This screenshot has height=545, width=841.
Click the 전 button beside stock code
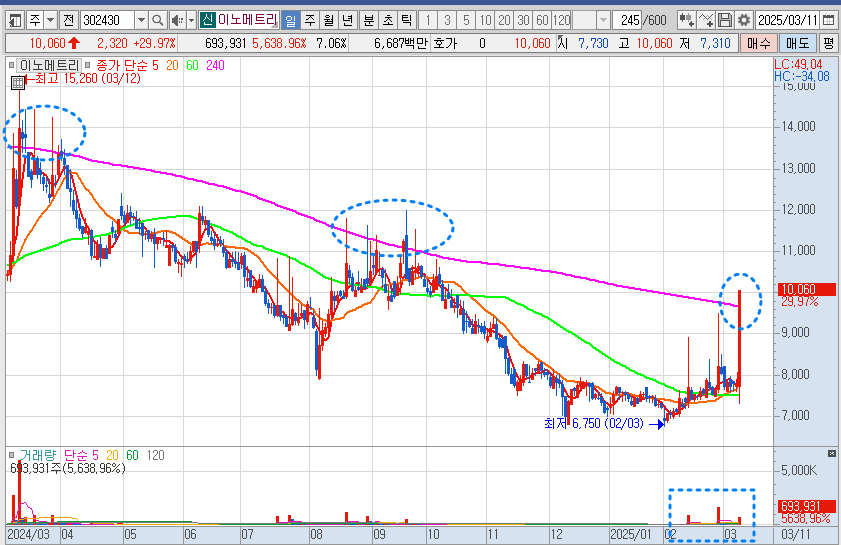click(68, 21)
